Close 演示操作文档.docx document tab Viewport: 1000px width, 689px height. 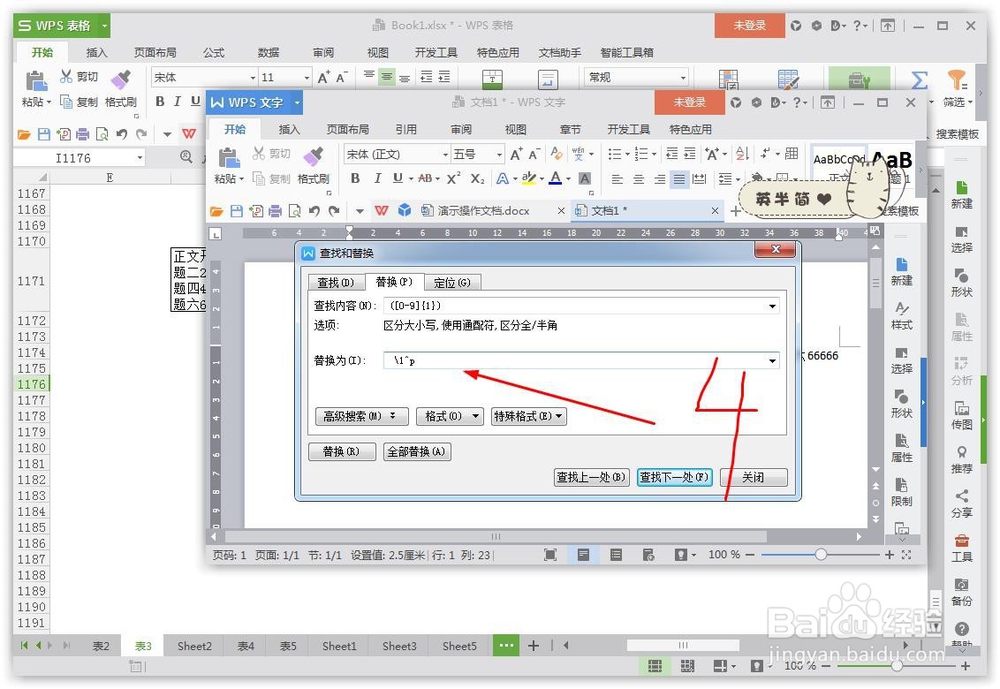click(x=561, y=211)
